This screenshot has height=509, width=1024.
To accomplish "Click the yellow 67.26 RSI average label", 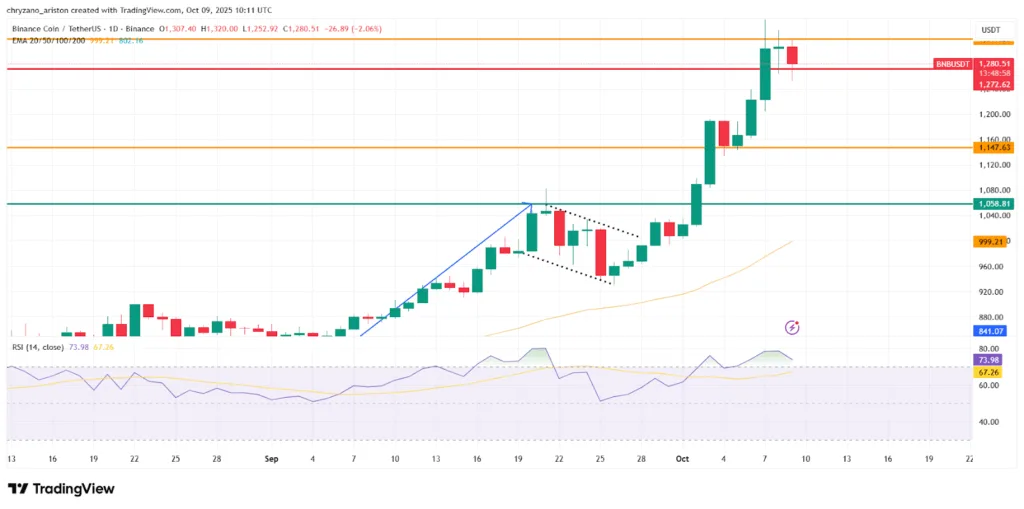I will pos(990,371).
